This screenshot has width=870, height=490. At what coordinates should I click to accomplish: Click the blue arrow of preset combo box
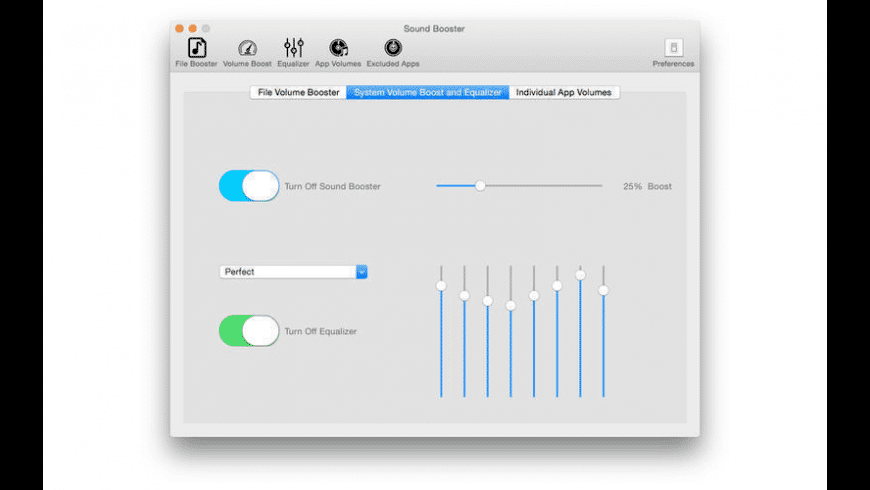(362, 272)
